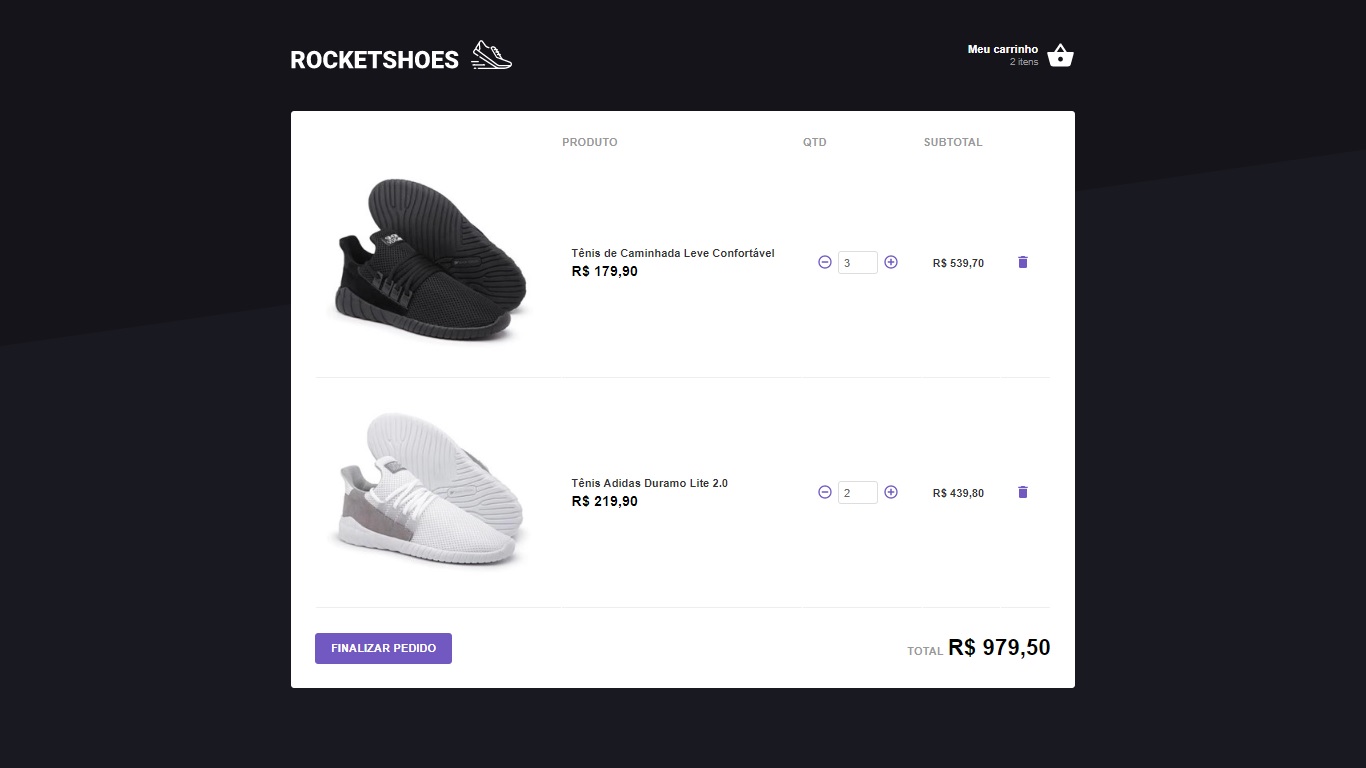
Task: Click the black sneaker product thumbnail
Action: pos(428,260)
